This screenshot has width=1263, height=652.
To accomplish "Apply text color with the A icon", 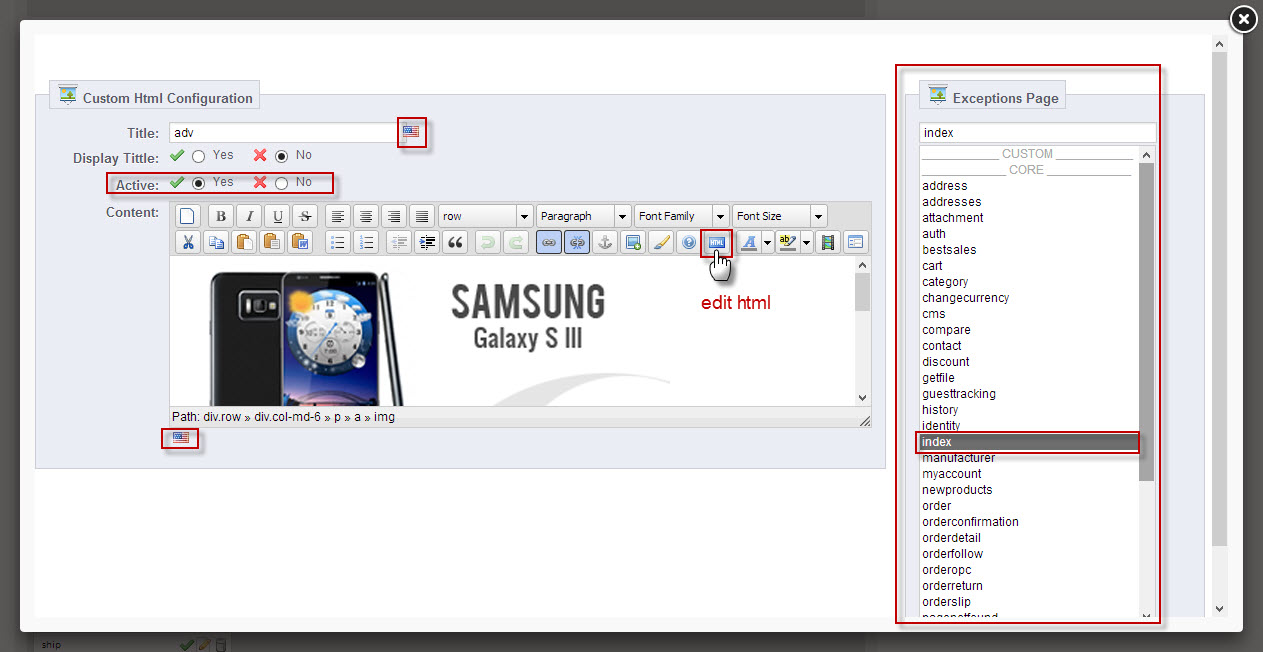I will click(x=749, y=242).
